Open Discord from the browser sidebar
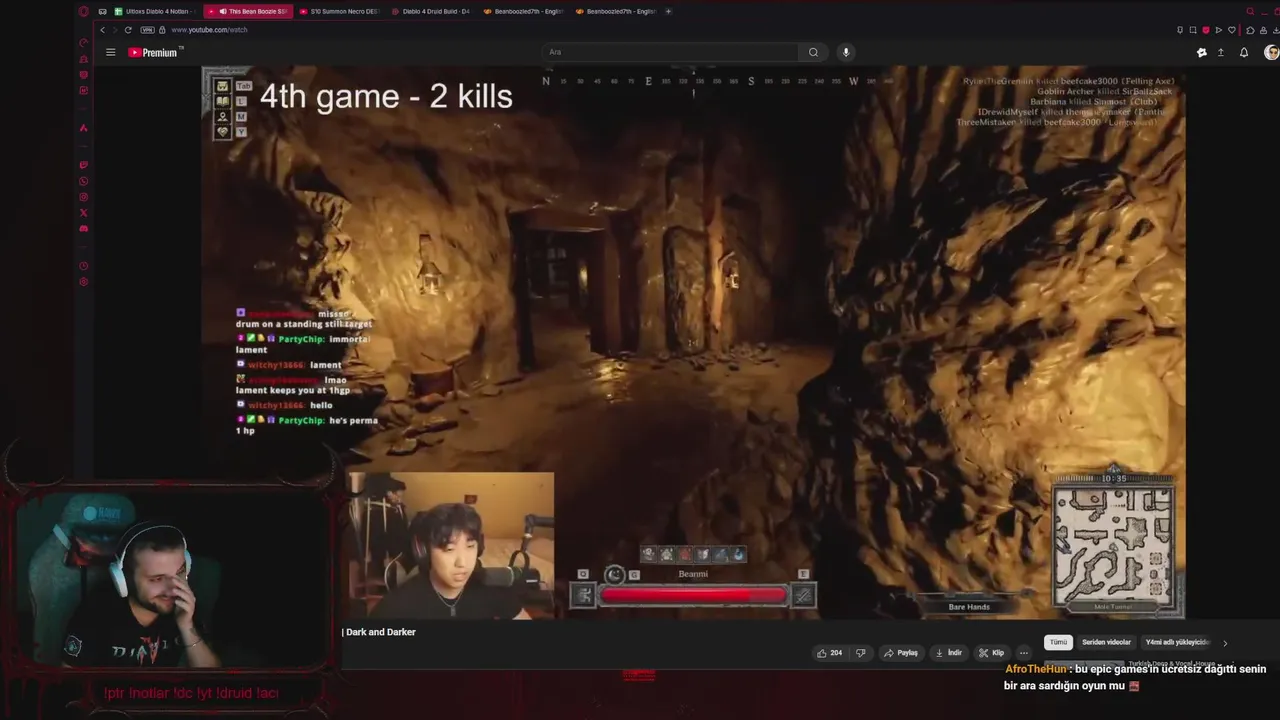 (84, 229)
